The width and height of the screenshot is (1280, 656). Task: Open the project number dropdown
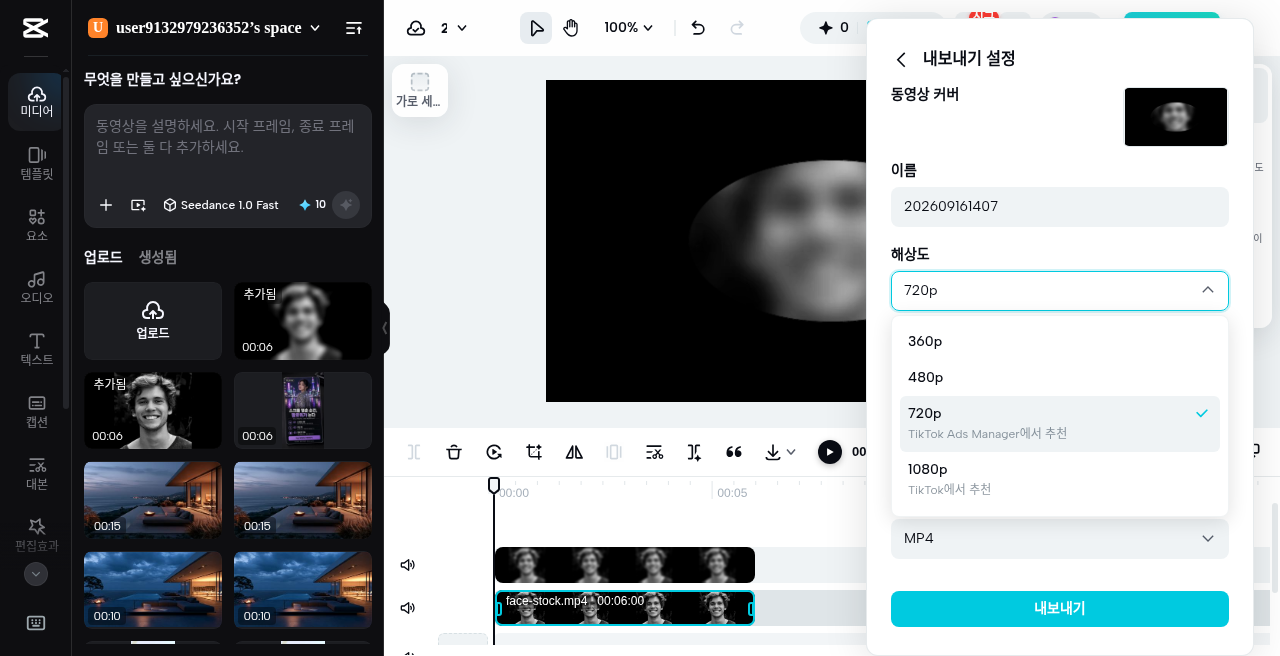tap(454, 28)
